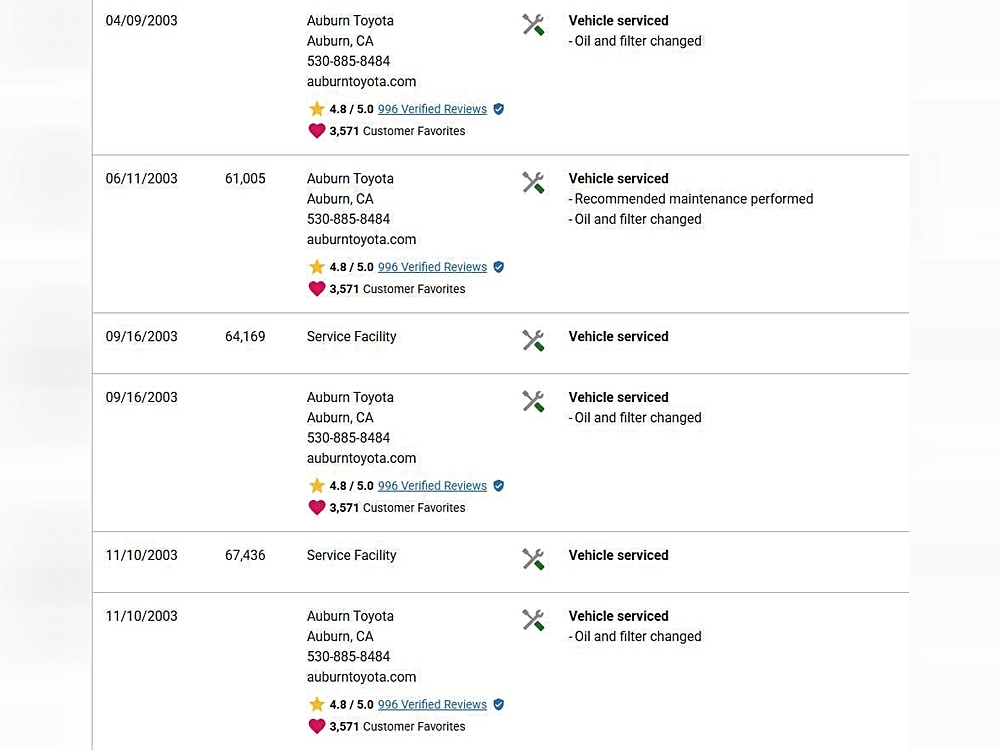Click the gold star rating icon in the 04/09/2003 entry
This screenshot has width=1000, height=750.
point(317,109)
